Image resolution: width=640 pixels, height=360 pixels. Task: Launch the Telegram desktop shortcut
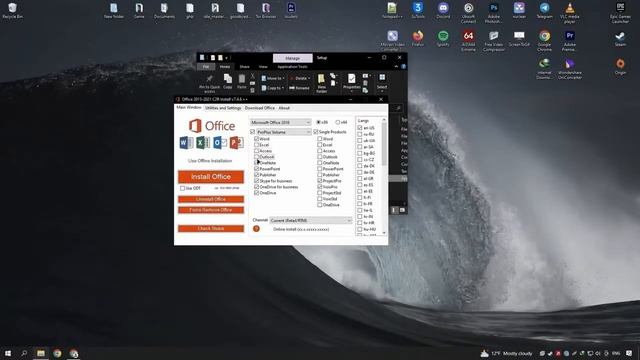point(544,10)
